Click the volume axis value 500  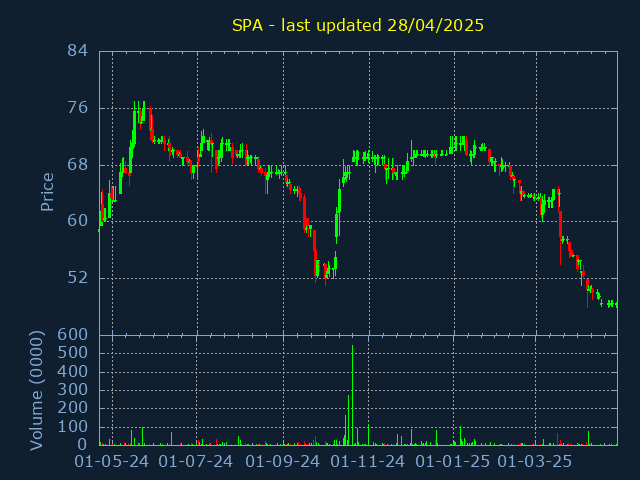73,353
